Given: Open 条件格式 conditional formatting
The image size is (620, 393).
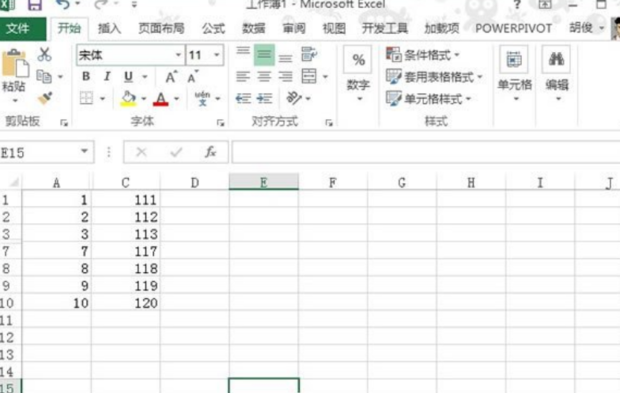Looking at the screenshot, I should (x=422, y=55).
